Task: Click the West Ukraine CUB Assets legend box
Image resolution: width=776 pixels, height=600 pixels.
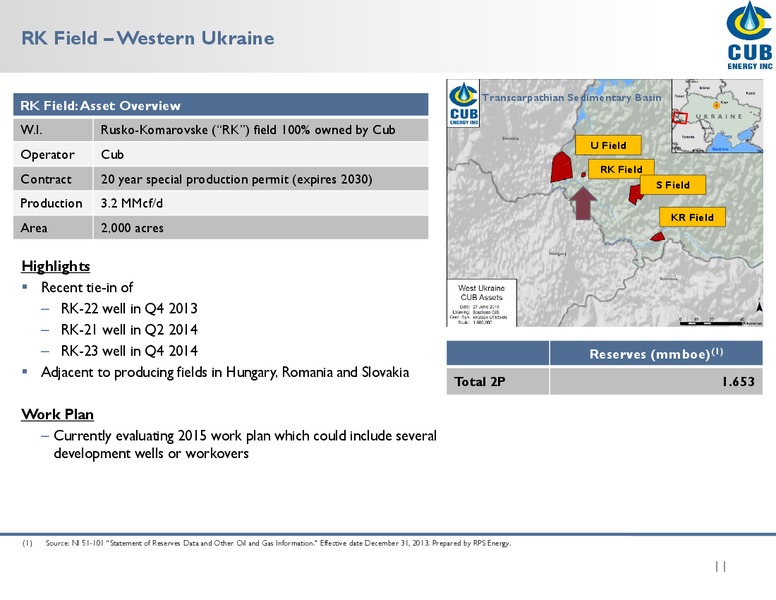Action: pyautogui.click(x=482, y=303)
